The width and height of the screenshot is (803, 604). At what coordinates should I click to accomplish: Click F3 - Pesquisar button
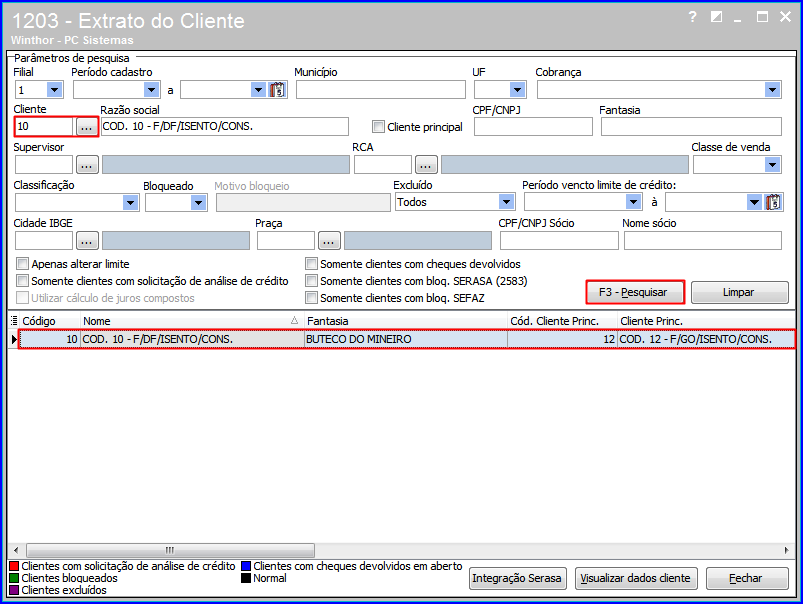633,292
